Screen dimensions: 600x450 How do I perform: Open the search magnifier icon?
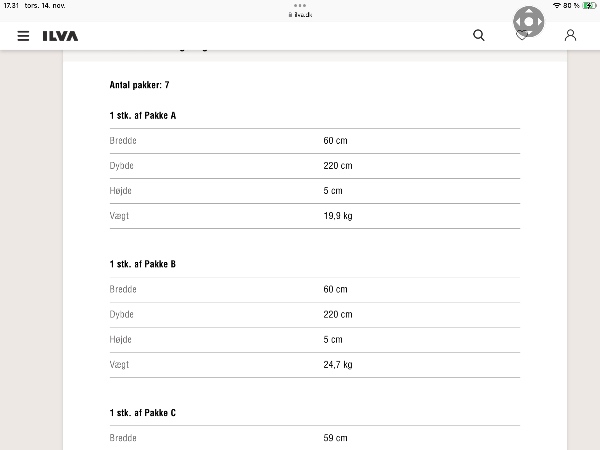click(x=479, y=35)
